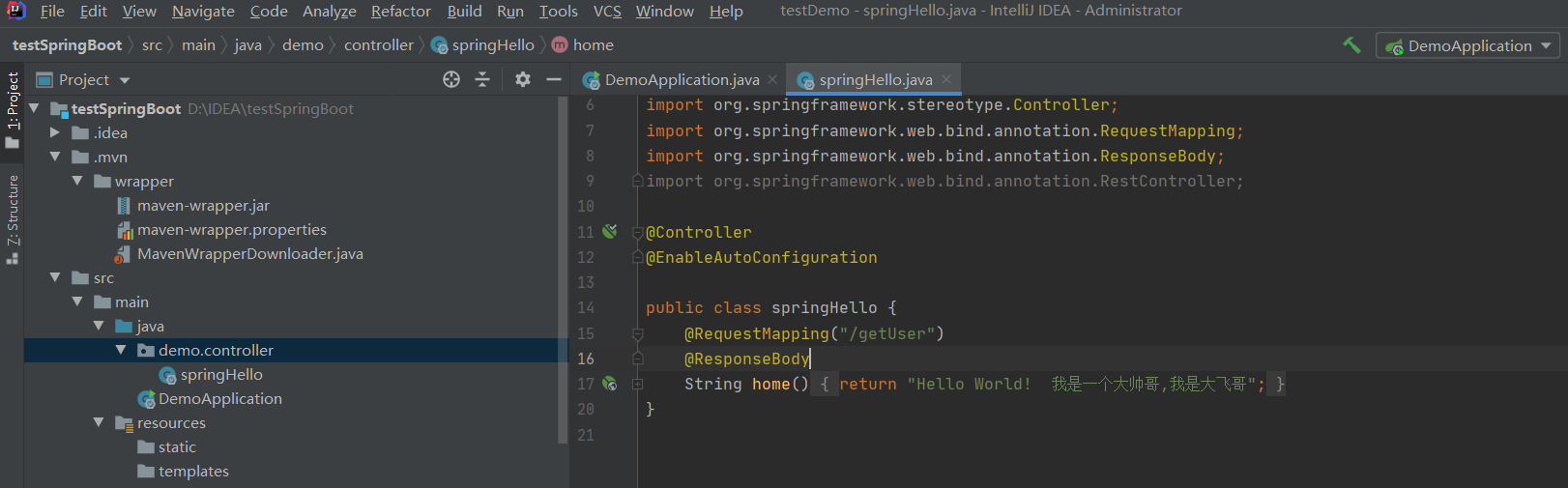Open the Help menu

pos(726,12)
